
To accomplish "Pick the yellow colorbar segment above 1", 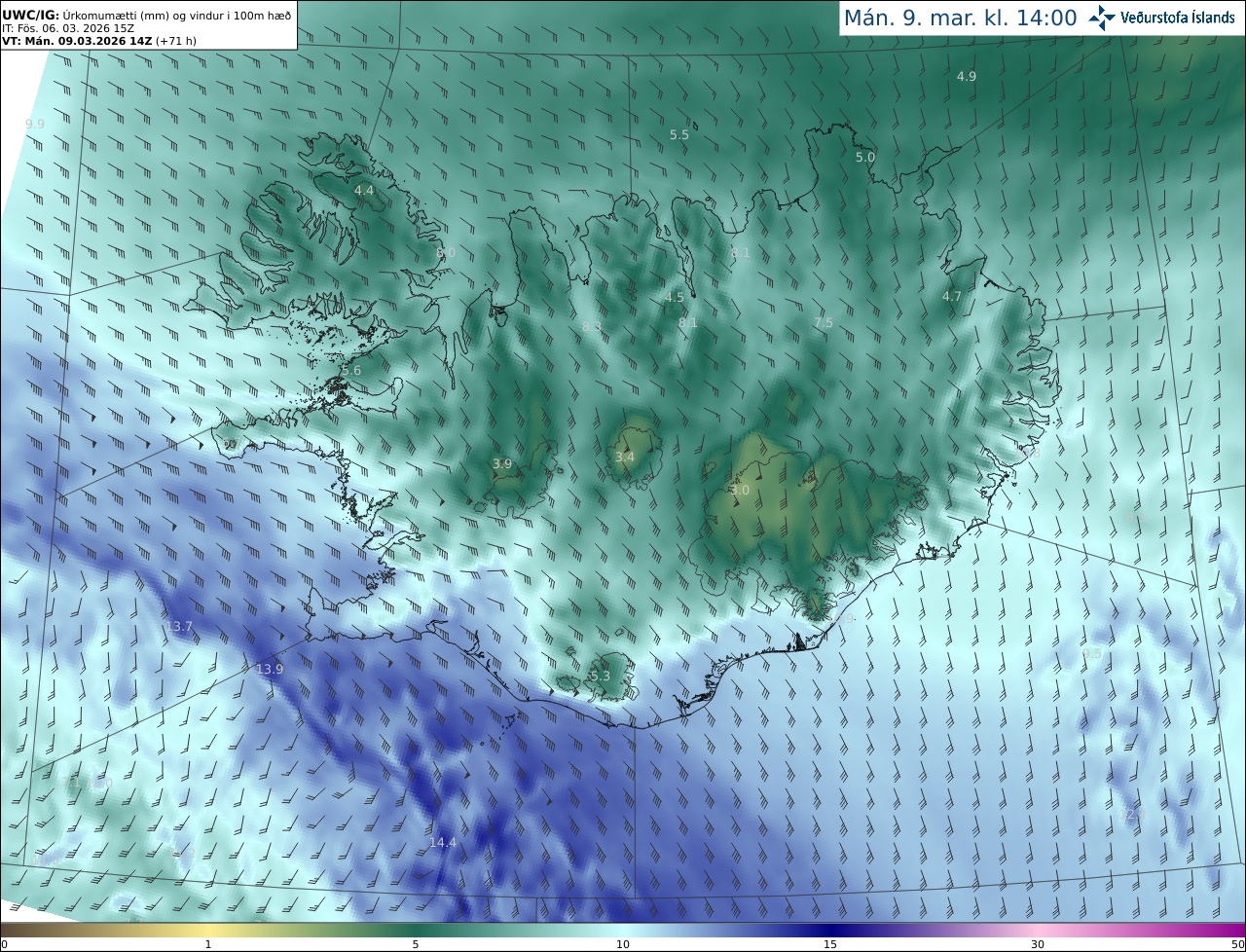I will pyautogui.click(x=208, y=930).
